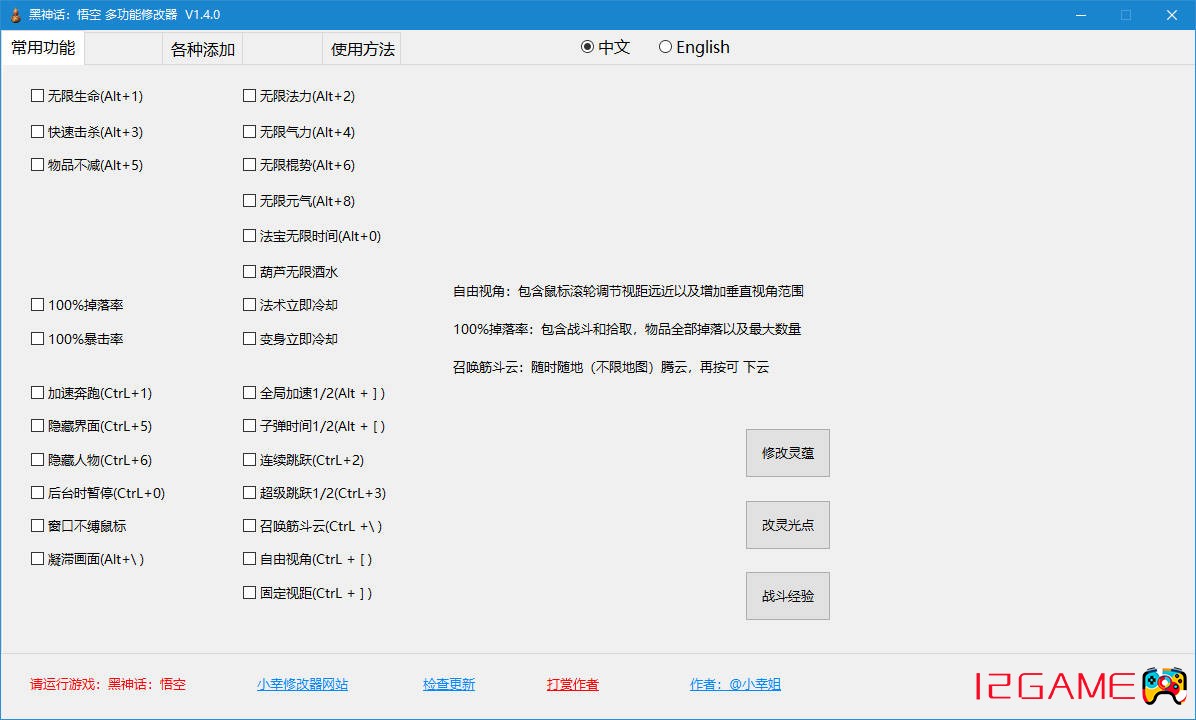1196x720 pixels.
Task: Select the blank tab after 各种添加
Action: tap(282, 50)
